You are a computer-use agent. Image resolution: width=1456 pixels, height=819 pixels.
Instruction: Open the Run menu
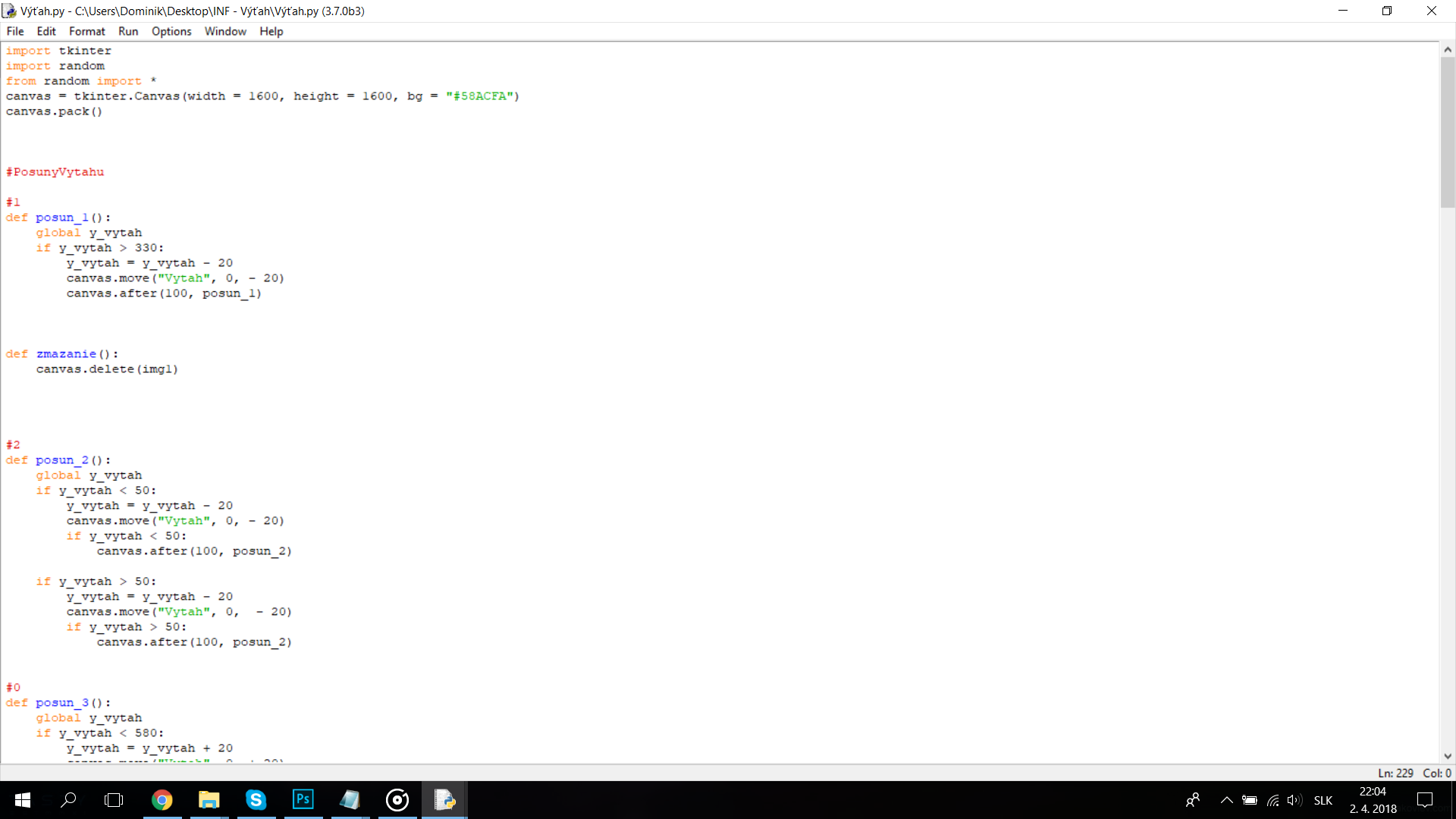[x=128, y=31]
